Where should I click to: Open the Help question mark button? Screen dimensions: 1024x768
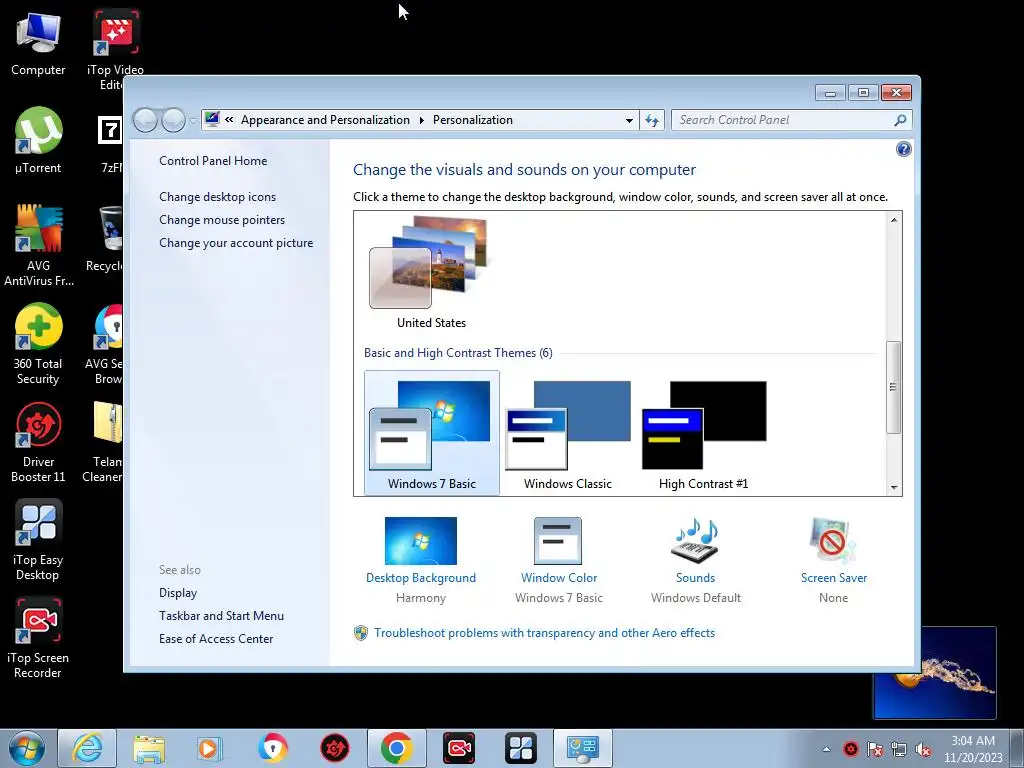[x=903, y=150]
